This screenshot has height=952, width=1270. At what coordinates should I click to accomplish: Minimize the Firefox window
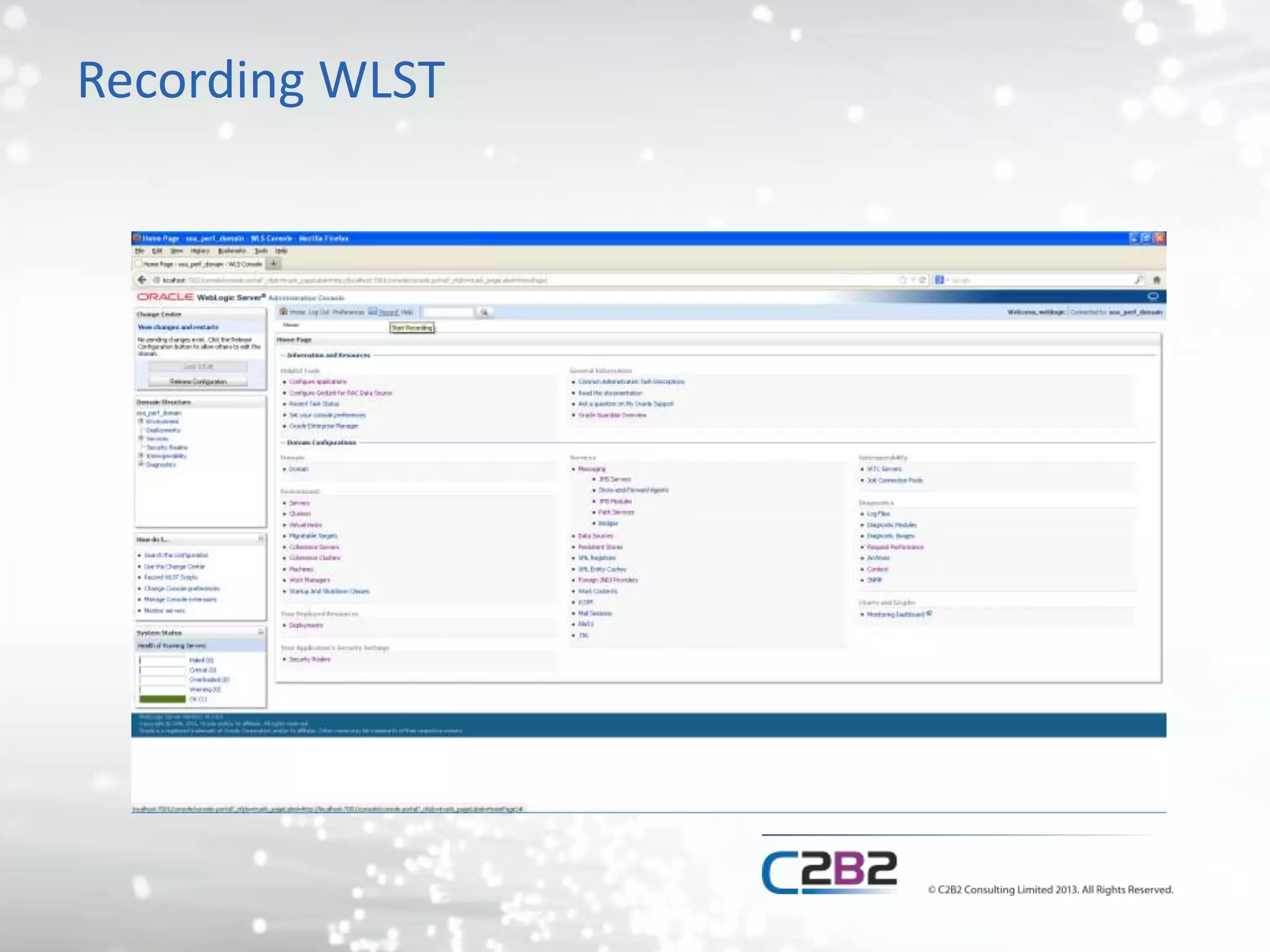(1134, 238)
